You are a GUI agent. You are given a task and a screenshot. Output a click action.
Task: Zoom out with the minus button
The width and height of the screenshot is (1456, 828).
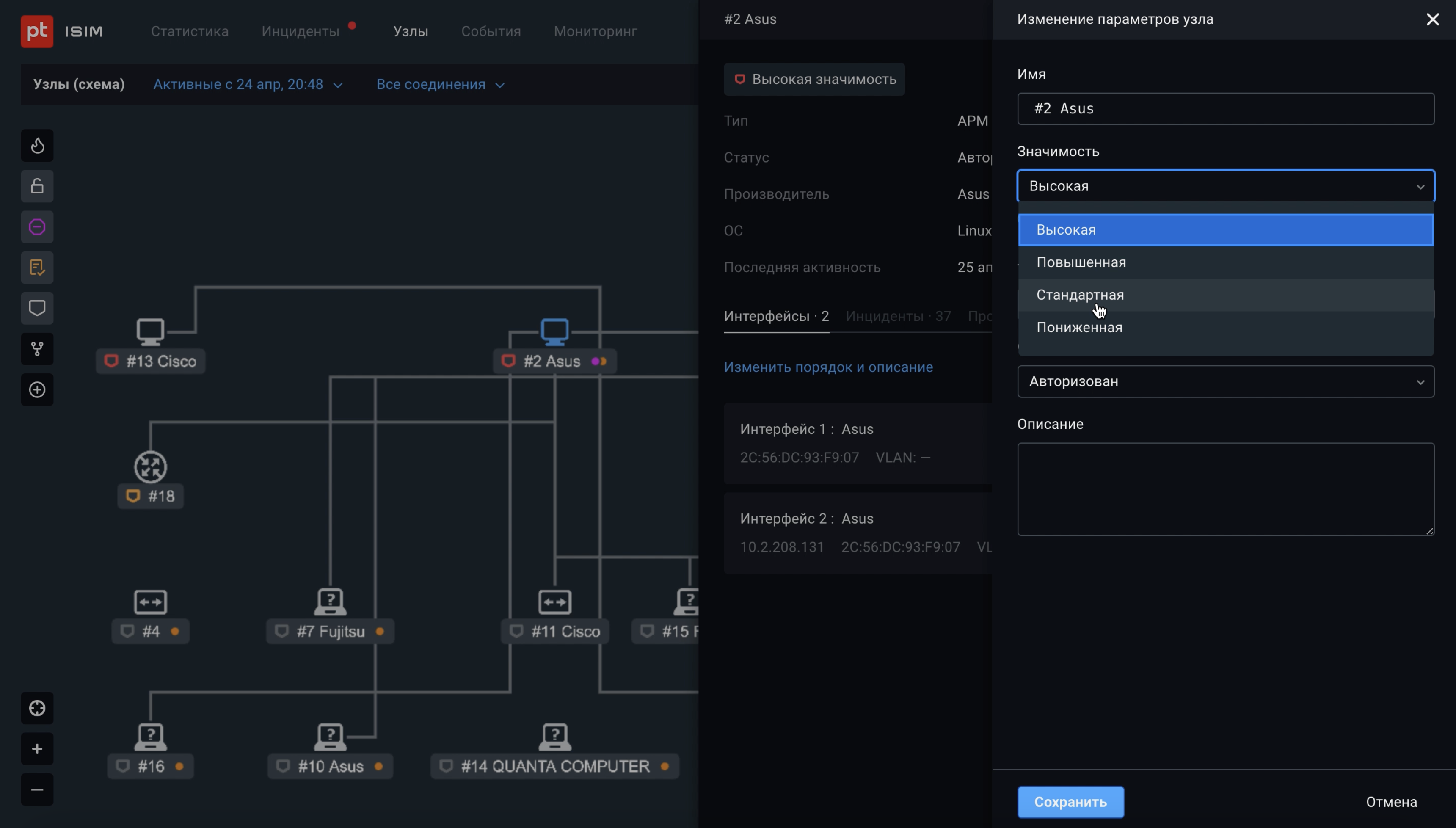coord(37,789)
